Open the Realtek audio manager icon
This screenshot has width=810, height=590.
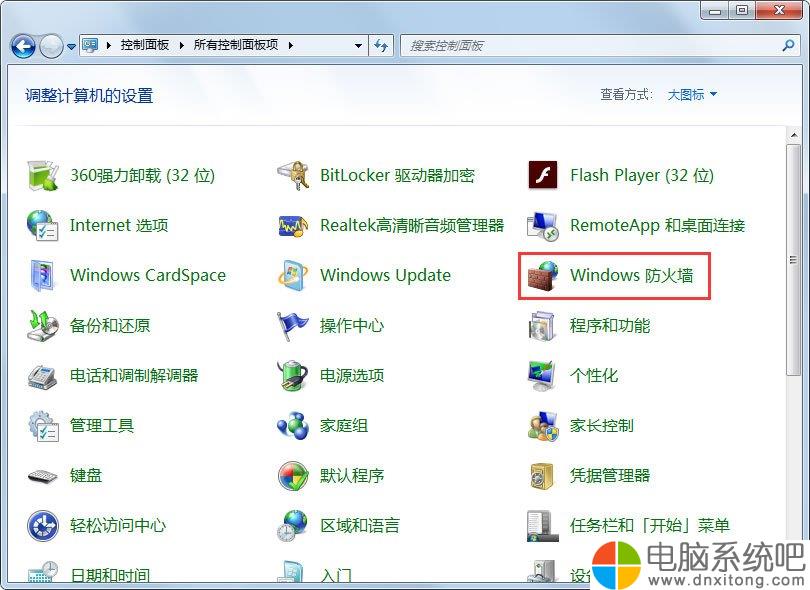[293, 225]
